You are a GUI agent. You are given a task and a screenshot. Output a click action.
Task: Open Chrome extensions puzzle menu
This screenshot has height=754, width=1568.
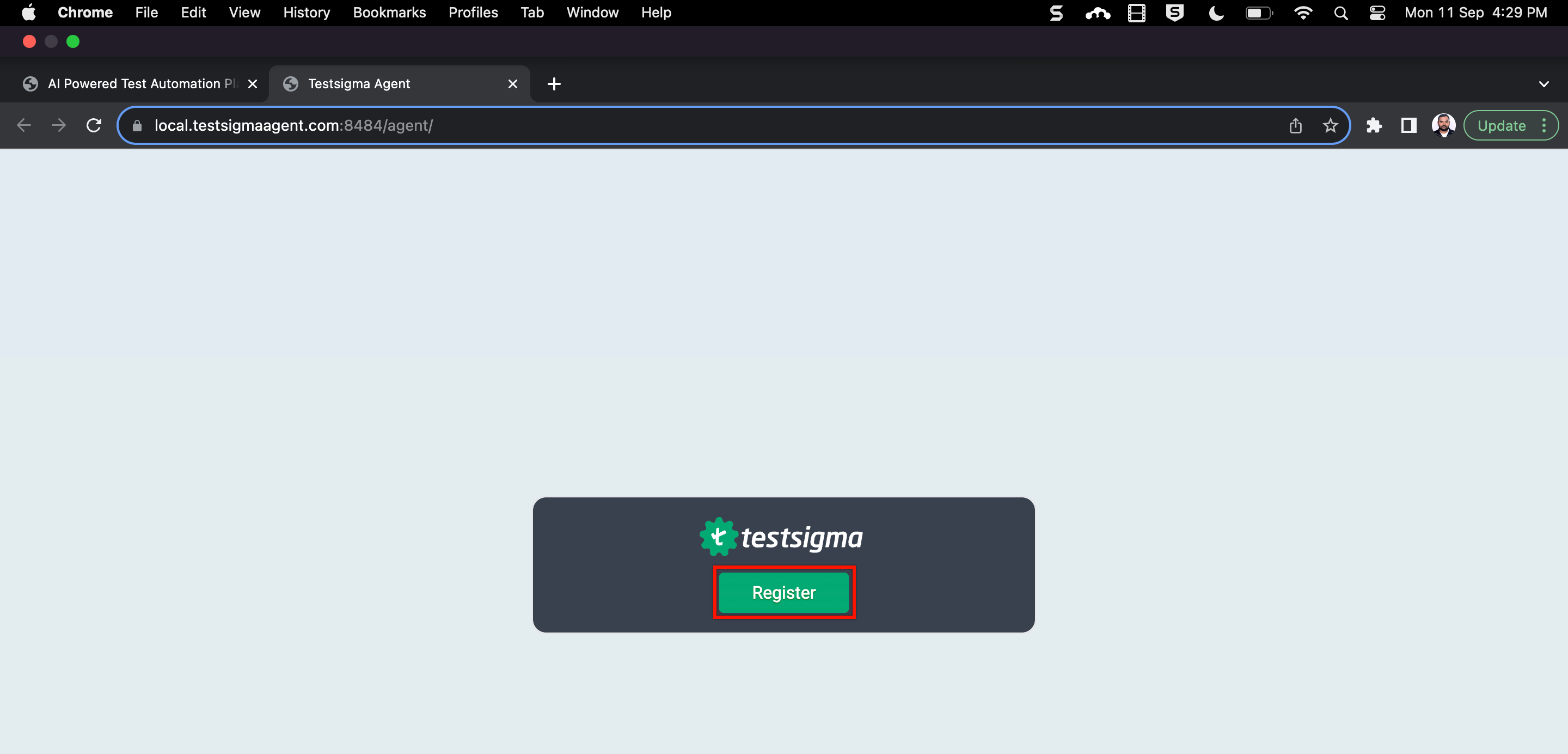[1374, 125]
